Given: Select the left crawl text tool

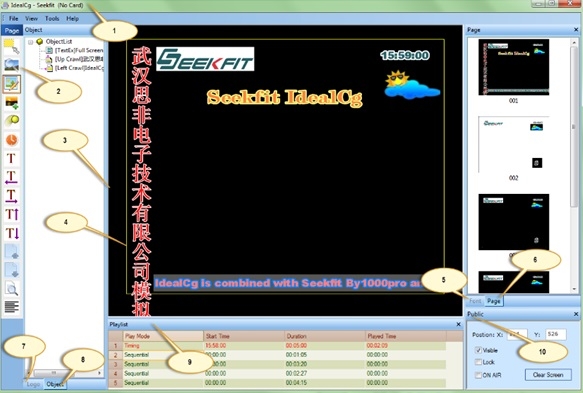Looking at the screenshot, I should (x=12, y=177).
